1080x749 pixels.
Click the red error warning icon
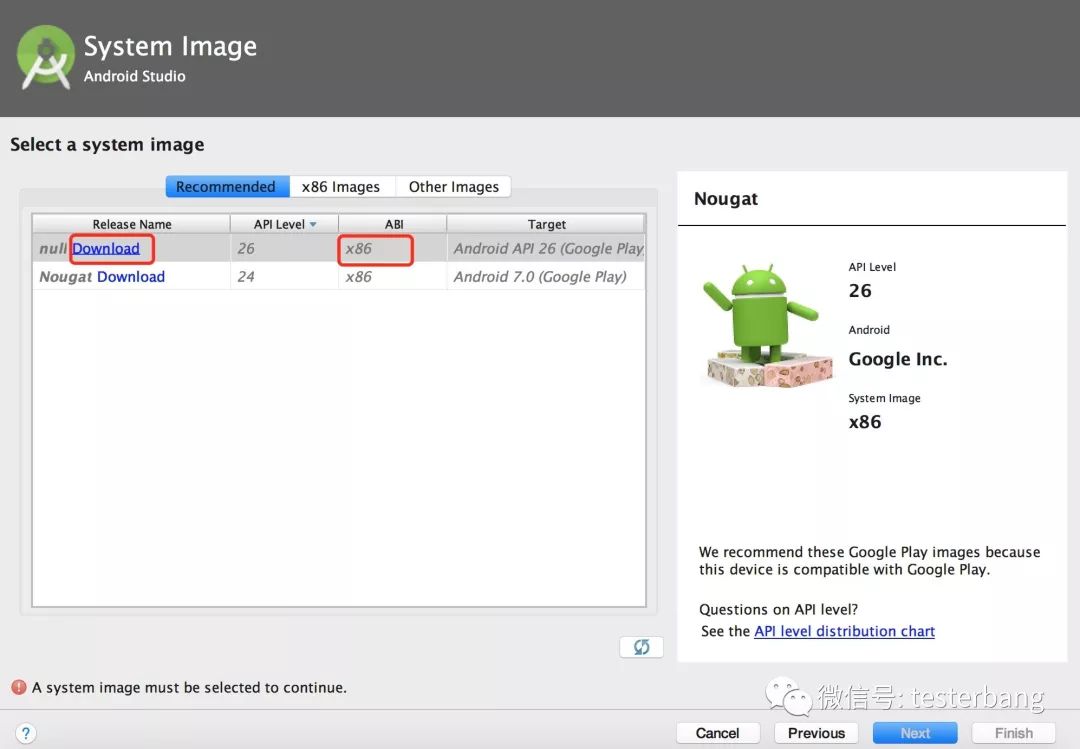(19, 687)
